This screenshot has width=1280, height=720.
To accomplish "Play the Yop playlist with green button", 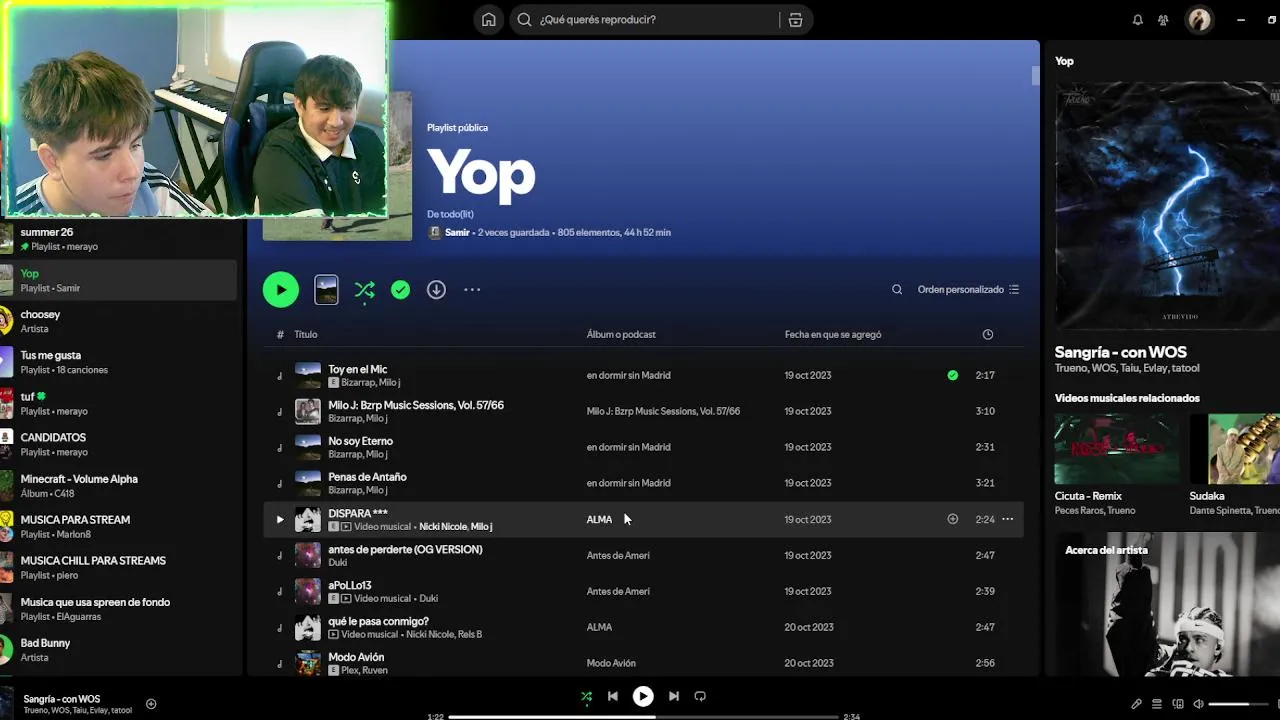I will (x=281, y=290).
